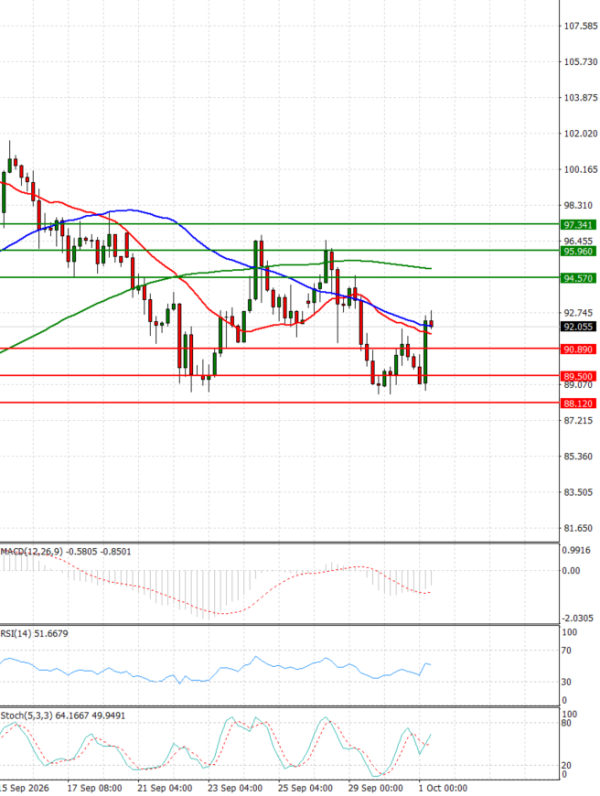Click the 25 Sep 04:00 time label
This screenshot has width=600, height=796.
pos(305,788)
